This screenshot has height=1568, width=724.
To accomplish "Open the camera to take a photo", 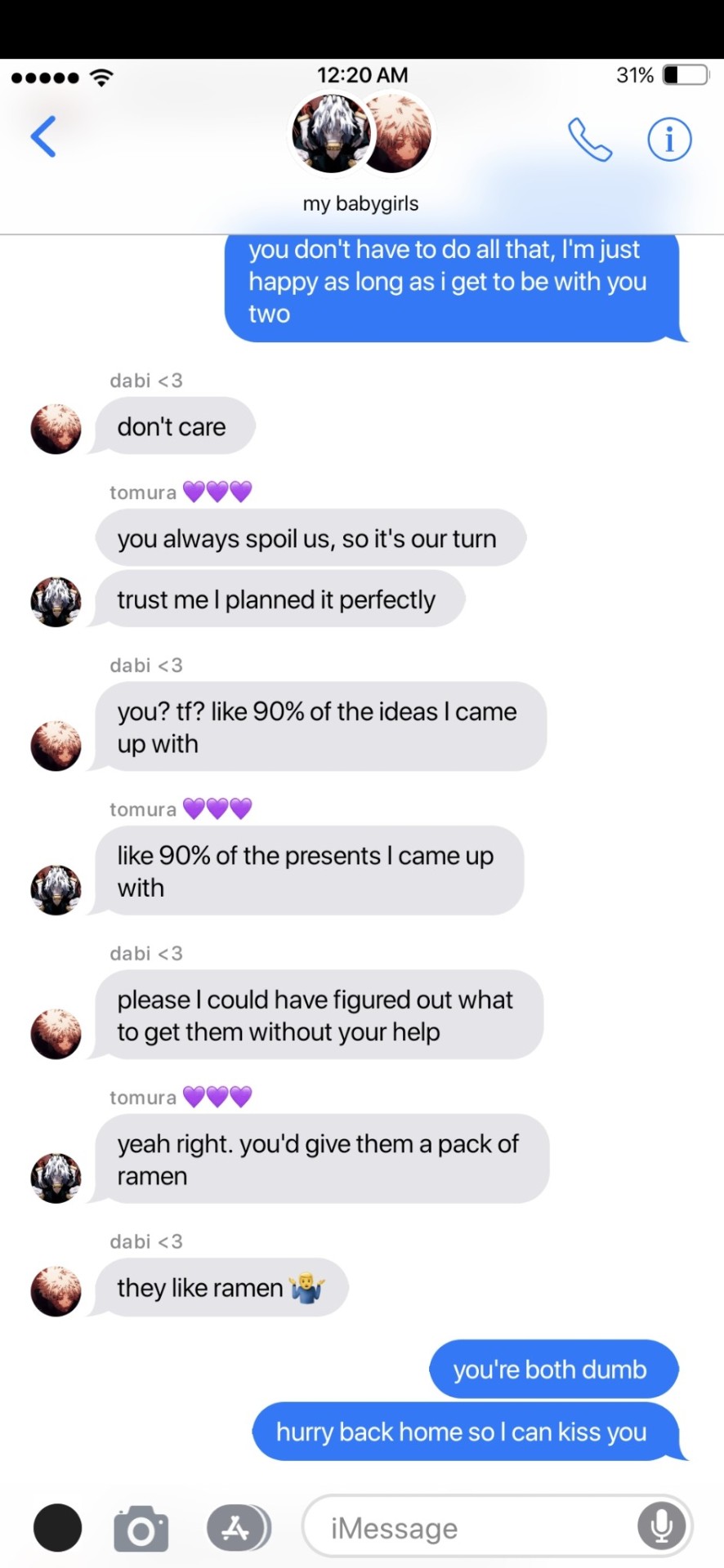I will pyautogui.click(x=141, y=1528).
